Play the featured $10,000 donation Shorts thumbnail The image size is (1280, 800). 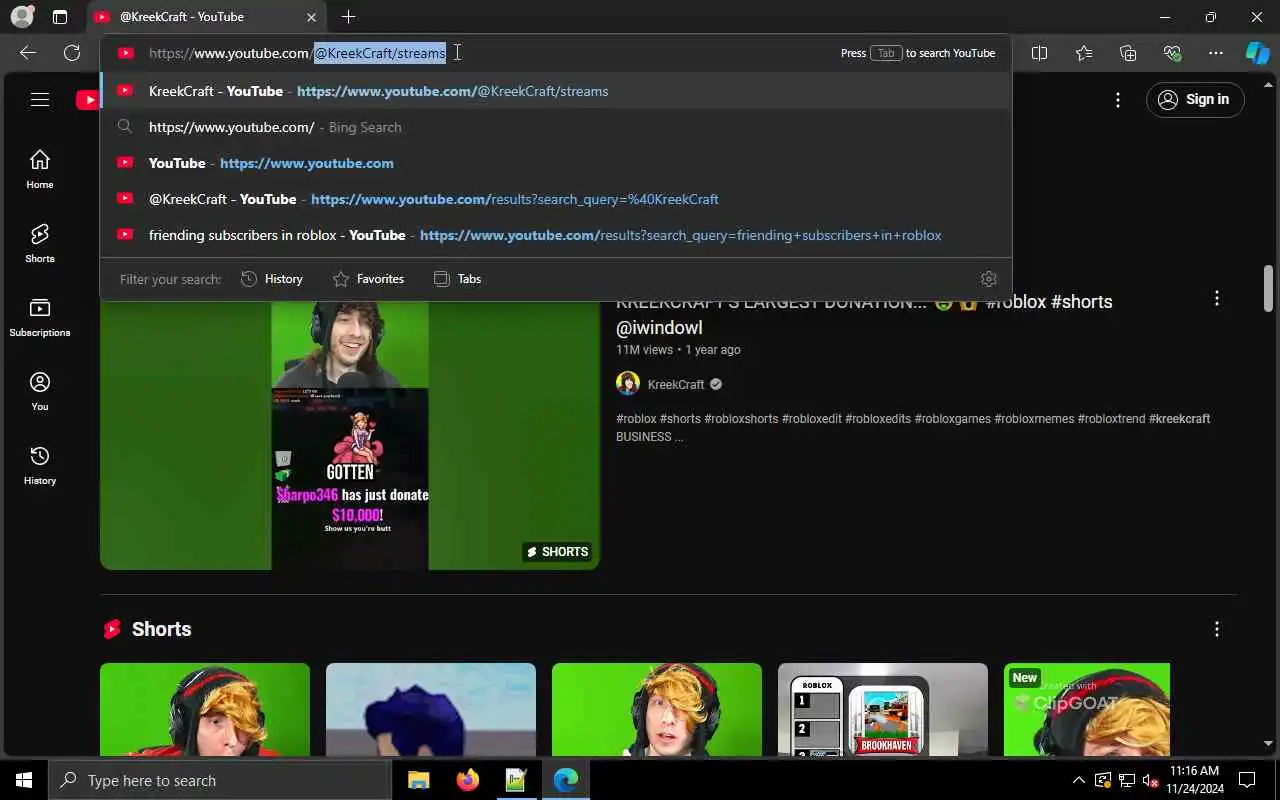tap(350, 434)
